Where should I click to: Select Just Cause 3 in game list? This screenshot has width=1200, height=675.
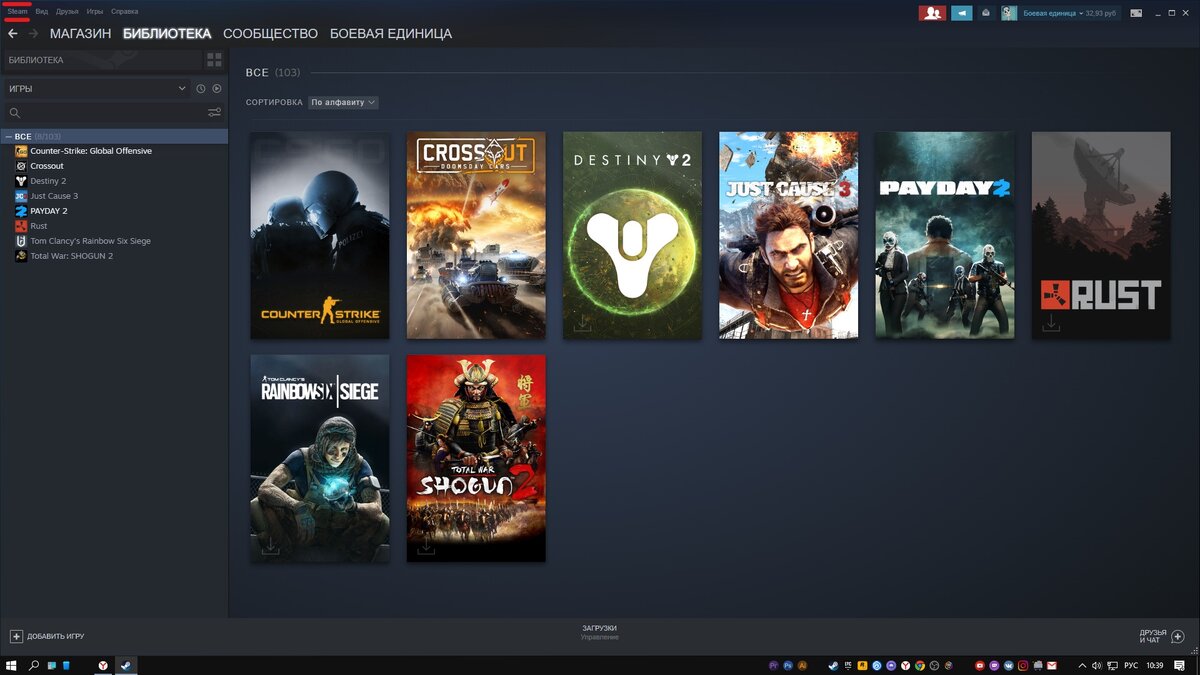[x=54, y=196]
